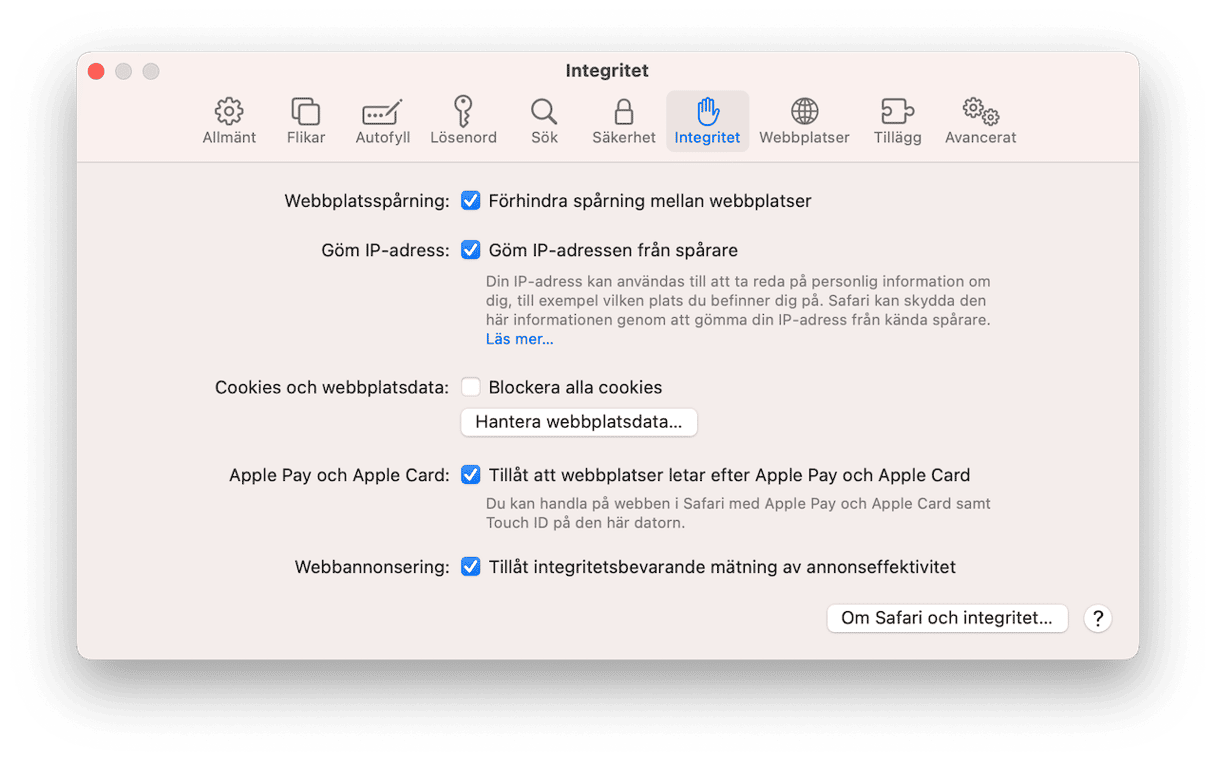Click the Integritet window title

607,71
